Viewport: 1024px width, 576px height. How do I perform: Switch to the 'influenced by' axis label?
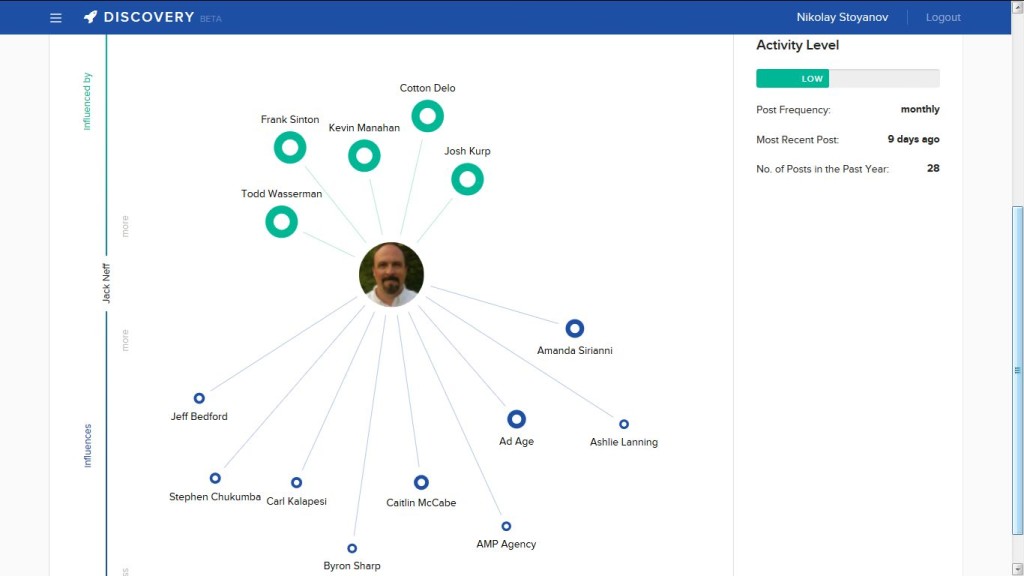(x=87, y=101)
